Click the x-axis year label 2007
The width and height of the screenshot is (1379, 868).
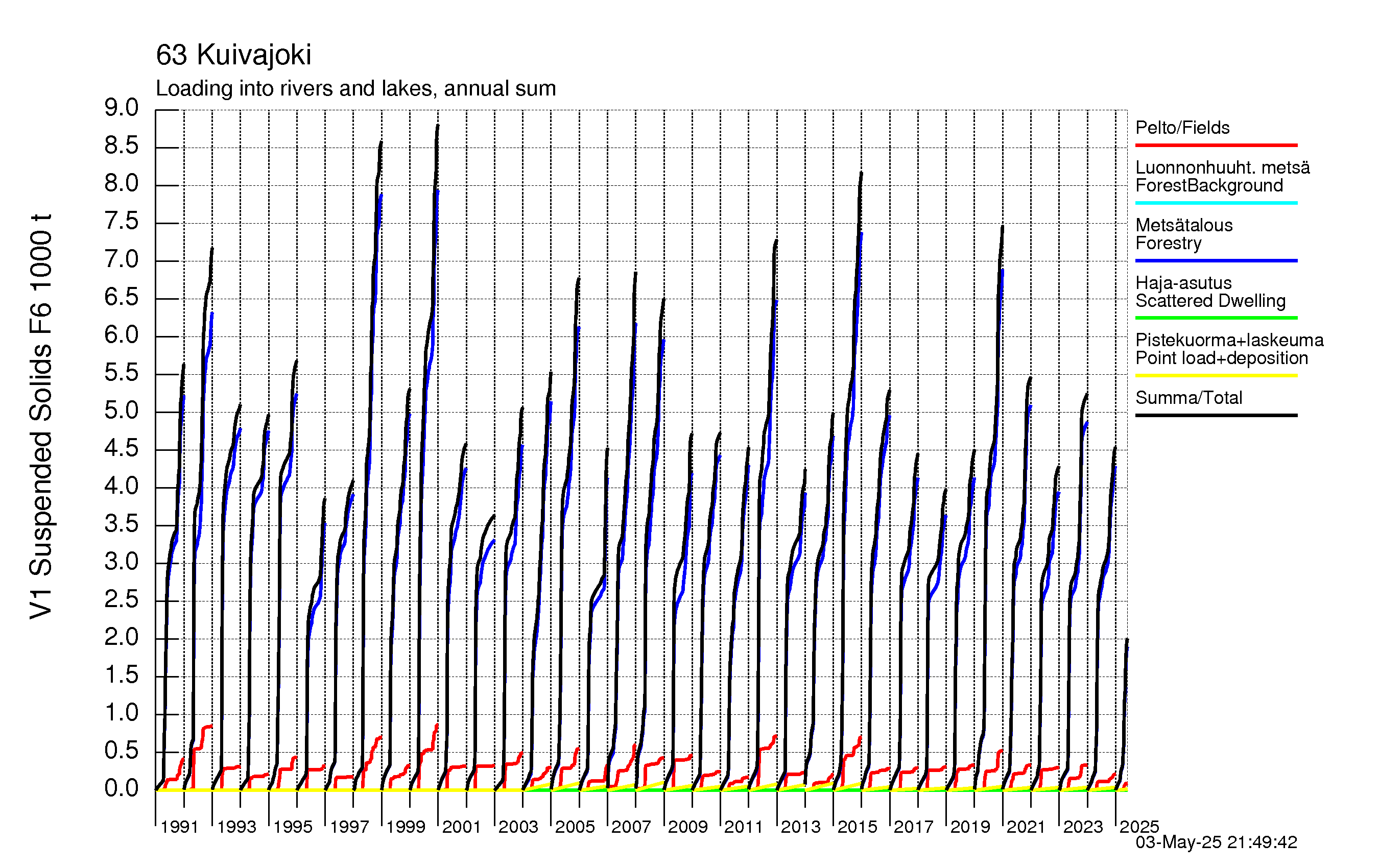[x=631, y=827]
